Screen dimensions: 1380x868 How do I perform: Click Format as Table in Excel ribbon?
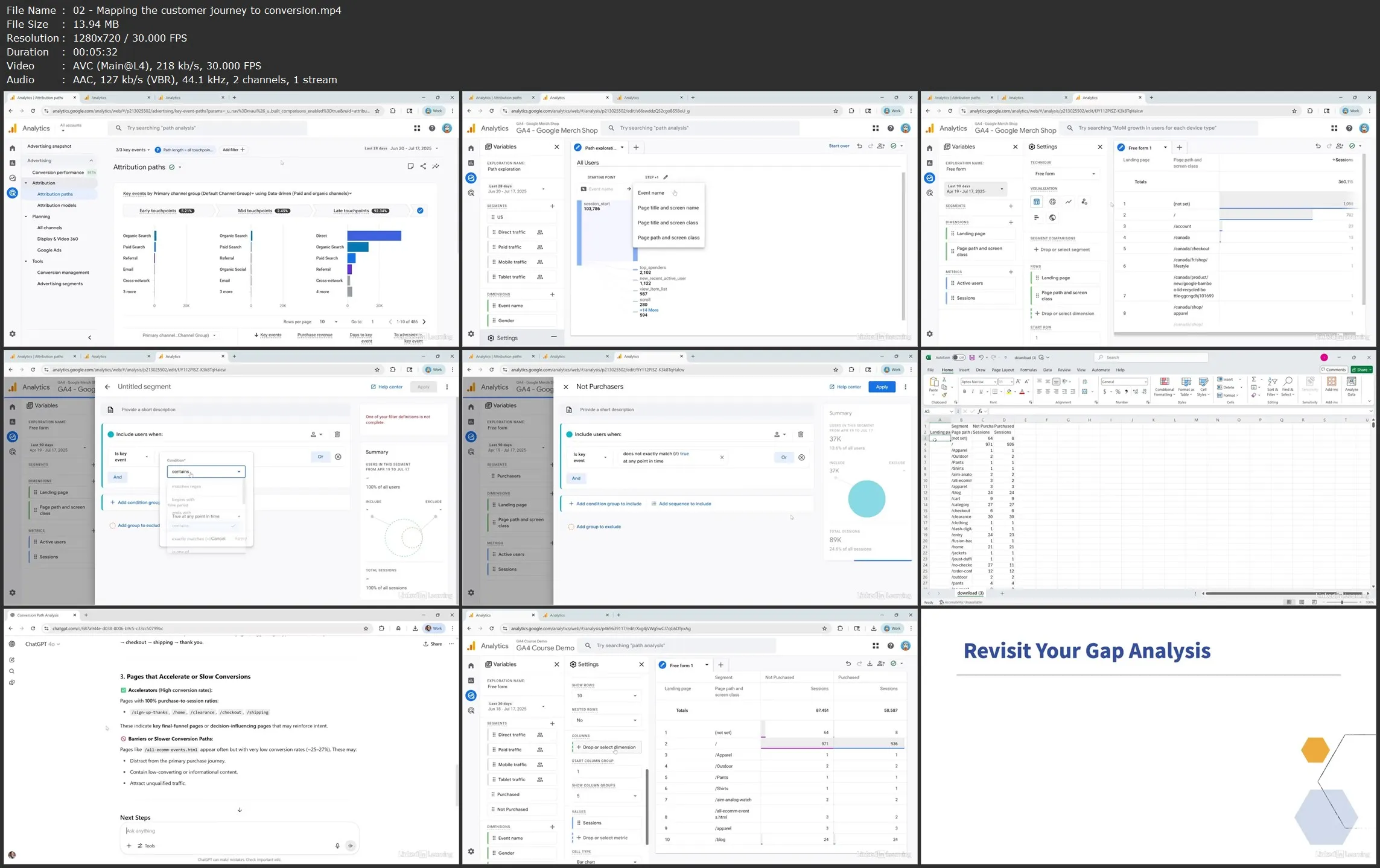[x=1186, y=387]
